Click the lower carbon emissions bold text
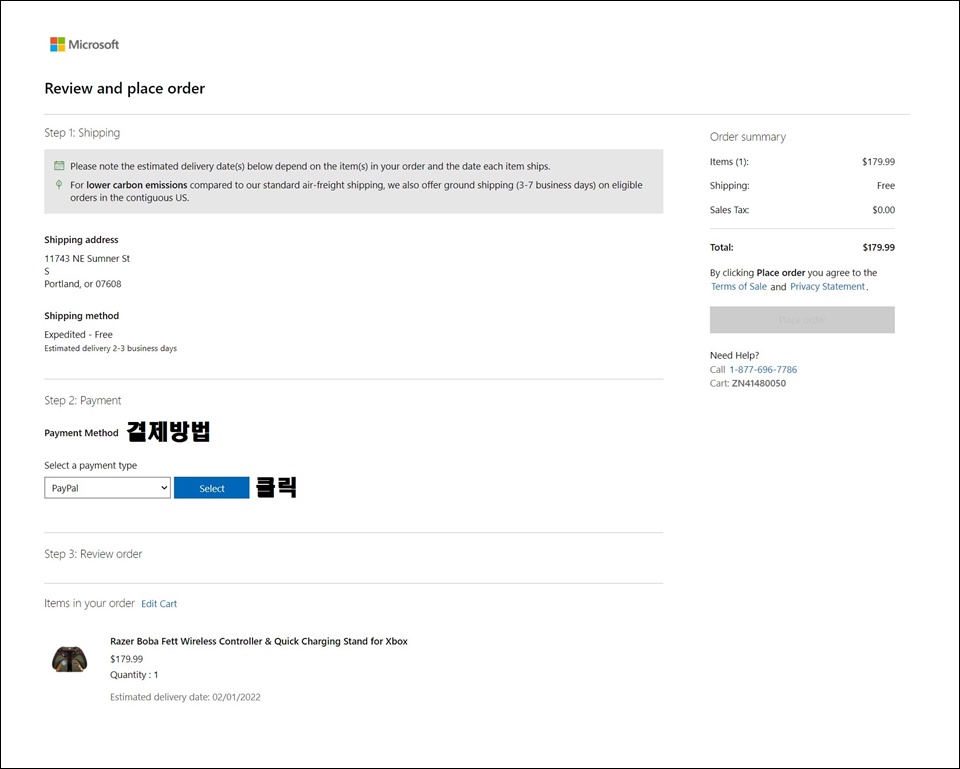 [137, 185]
